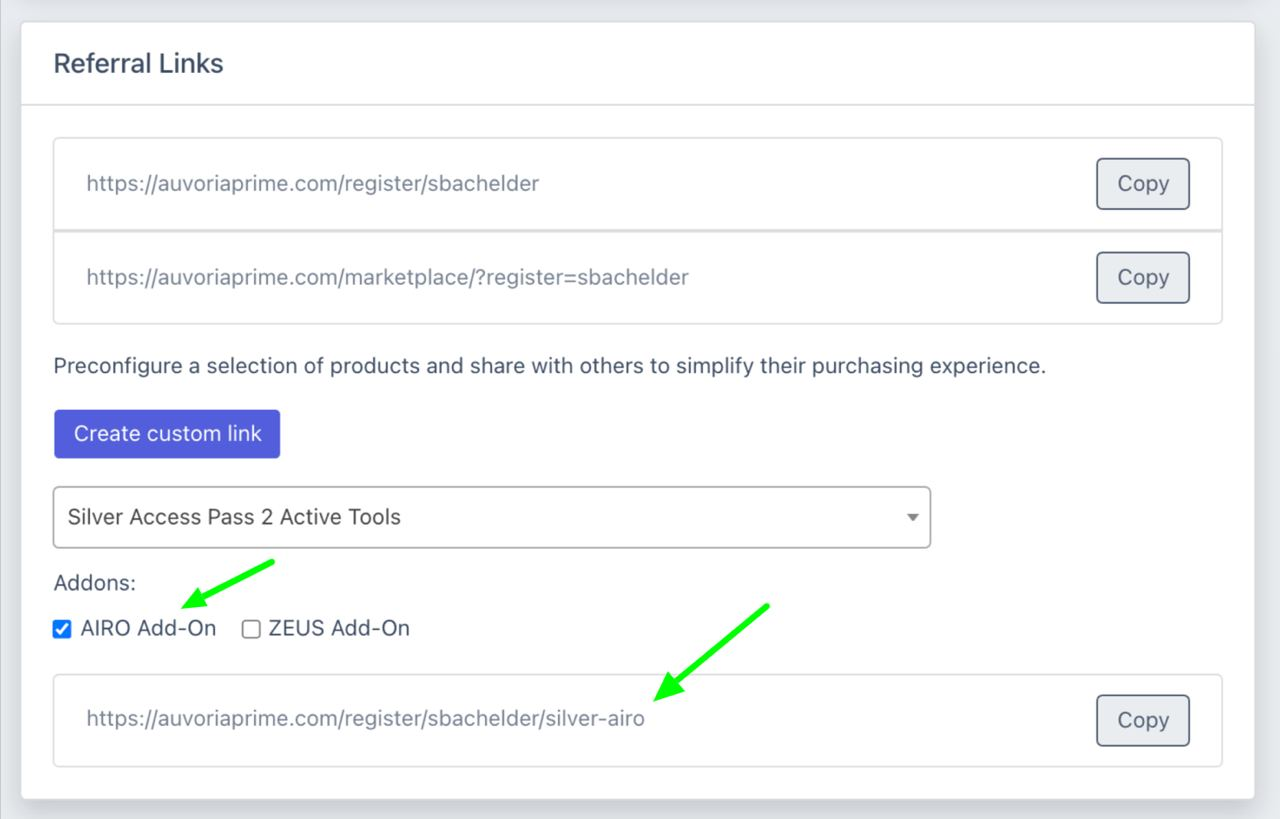Click the green arrow pointing at silver-airo link
The width and height of the screenshot is (1280, 819).
pos(712,652)
